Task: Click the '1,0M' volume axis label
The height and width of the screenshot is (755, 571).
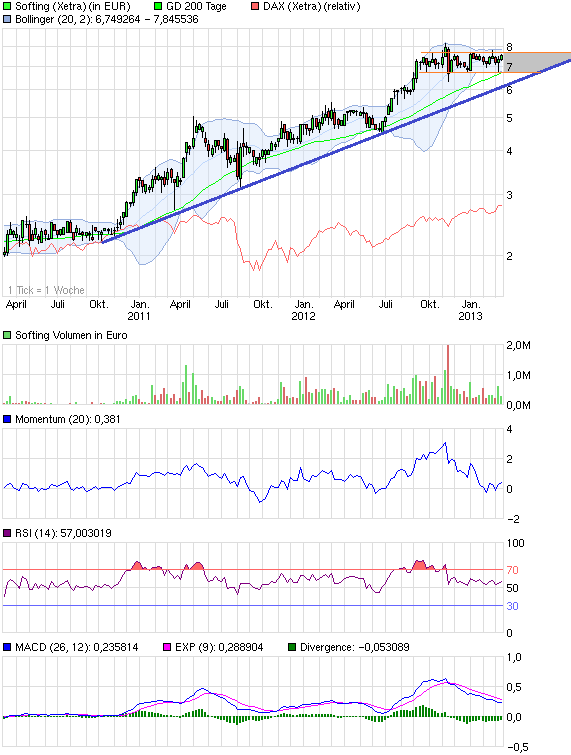Action: (518, 375)
